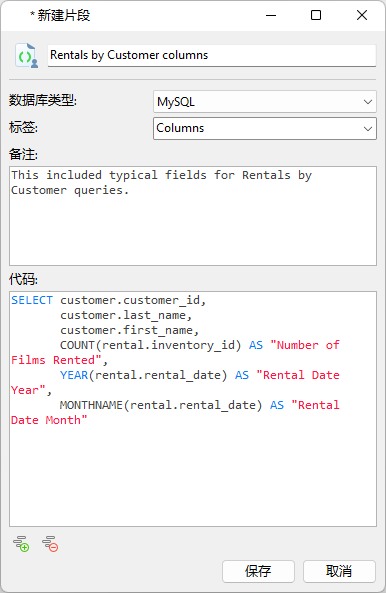Open the 数据库类型 MySQL dropdown
Image resolution: width=386 pixels, height=593 pixels.
click(265, 102)
